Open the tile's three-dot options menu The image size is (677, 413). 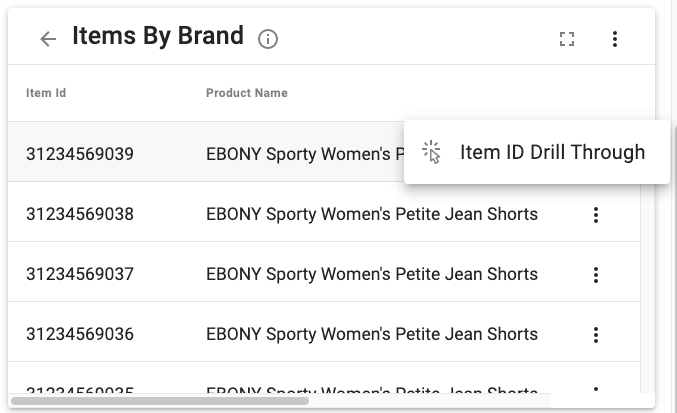(615, 39)
